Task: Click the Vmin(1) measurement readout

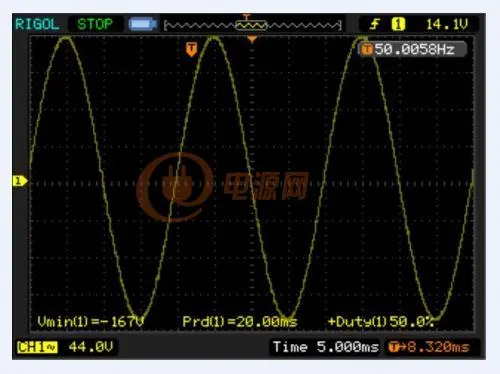Action: tap(90, 322)
